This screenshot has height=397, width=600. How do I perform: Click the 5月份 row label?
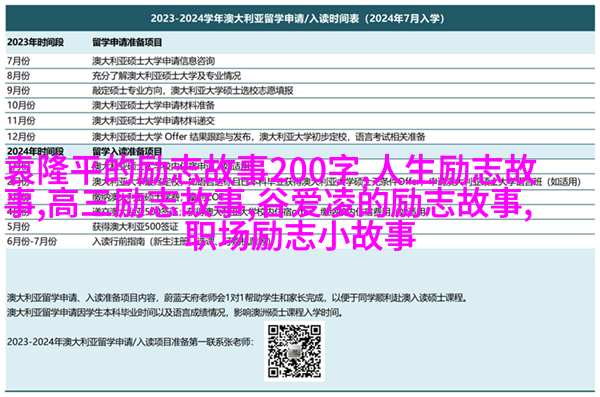pos(18,226)
